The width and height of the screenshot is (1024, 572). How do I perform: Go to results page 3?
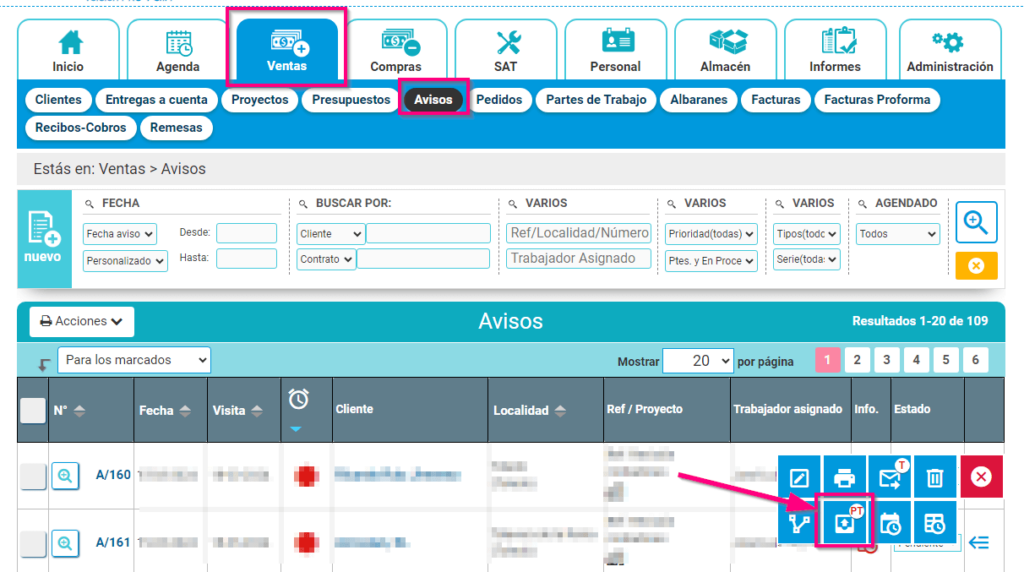pos(886,360)
